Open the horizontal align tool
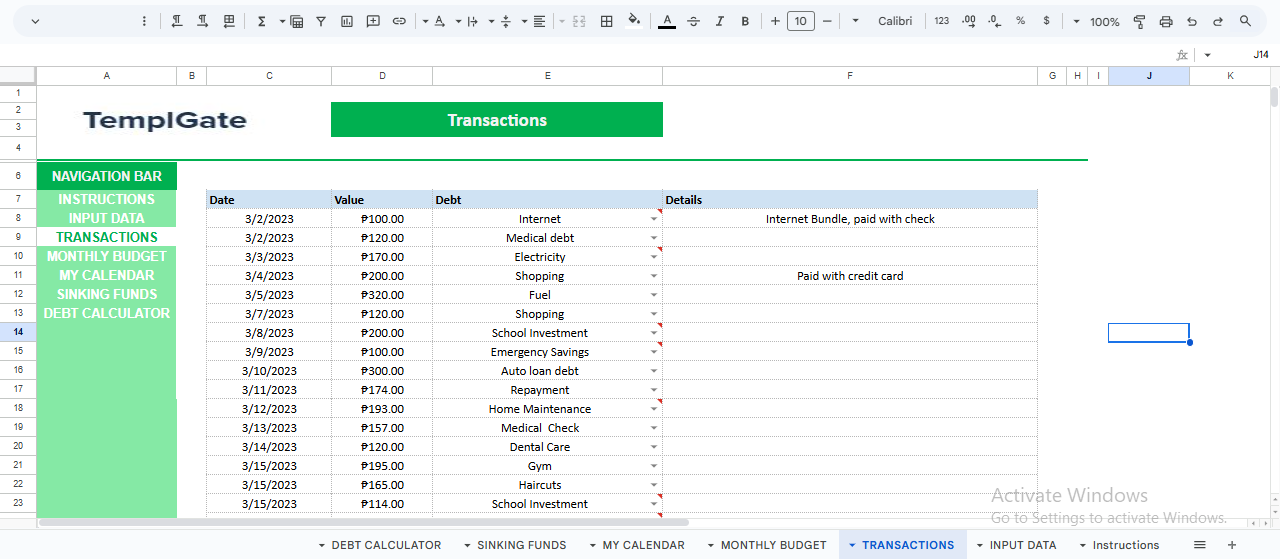 (x=540, y=21)
